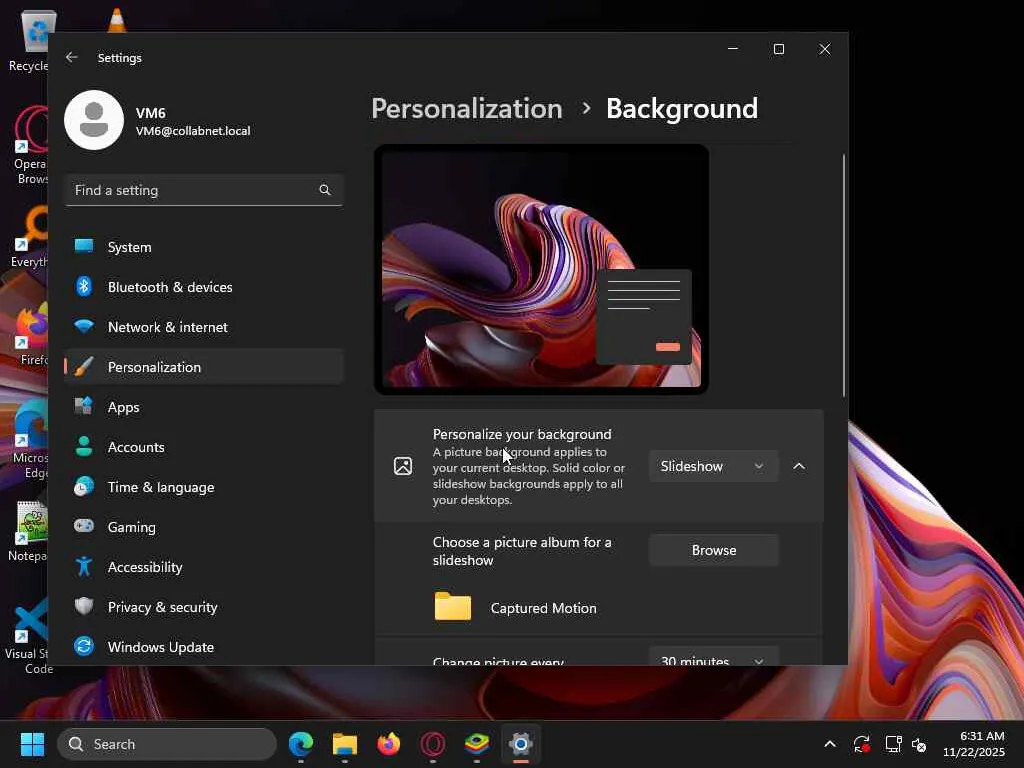Open Windows Update from the sidebar

160,647
